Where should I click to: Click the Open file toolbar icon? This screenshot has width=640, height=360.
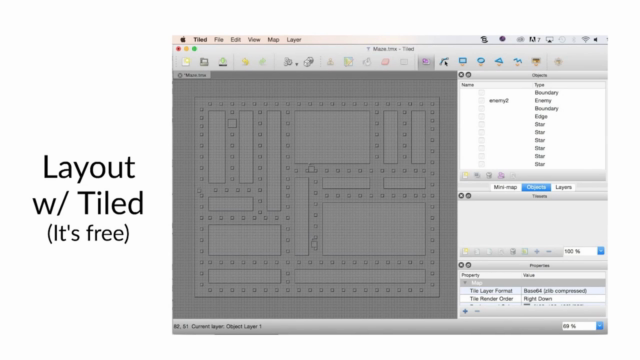coord(204,62)
